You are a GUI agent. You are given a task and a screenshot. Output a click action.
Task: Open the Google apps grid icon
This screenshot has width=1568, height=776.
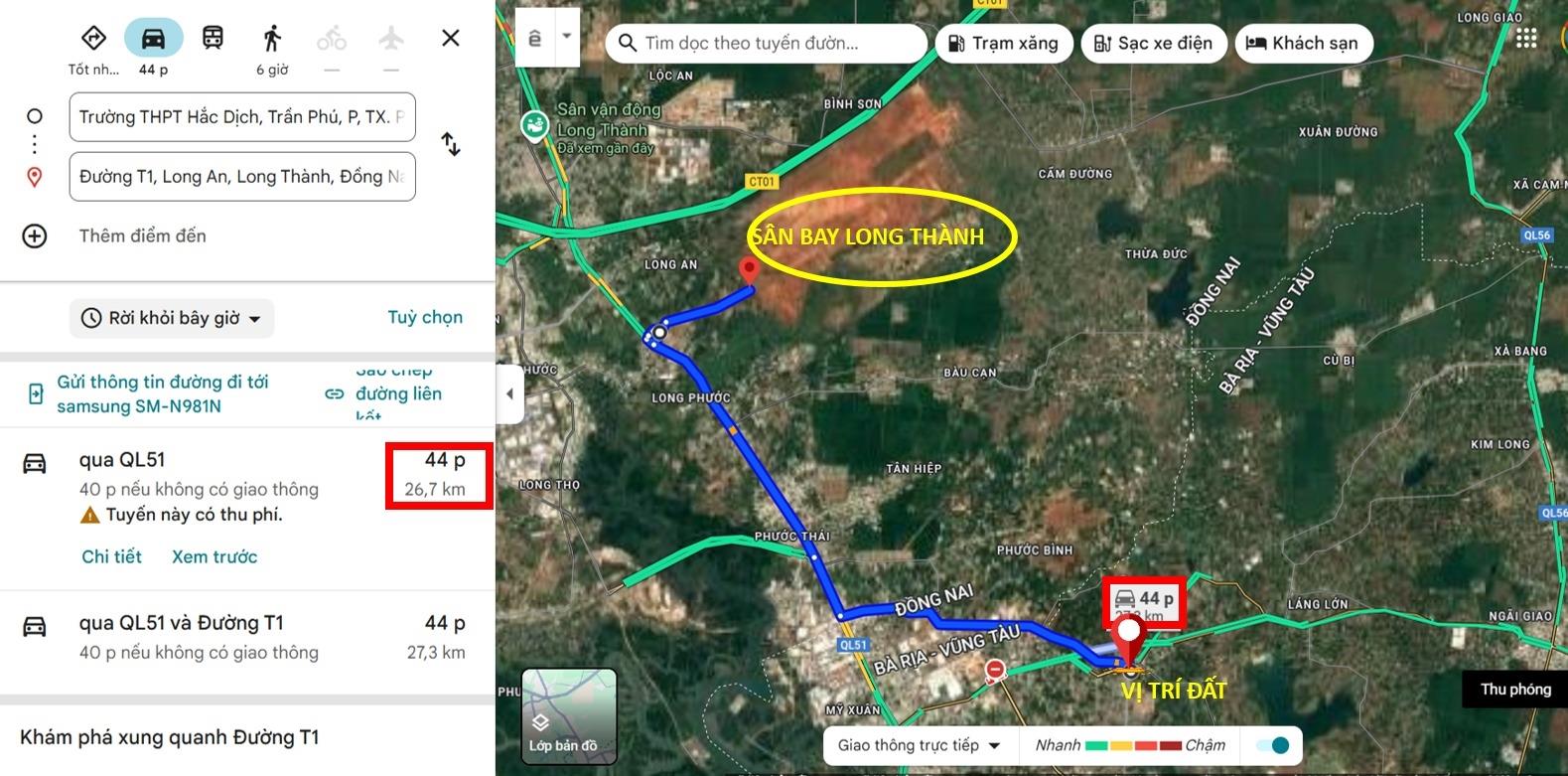click(x=1526, y=39)
